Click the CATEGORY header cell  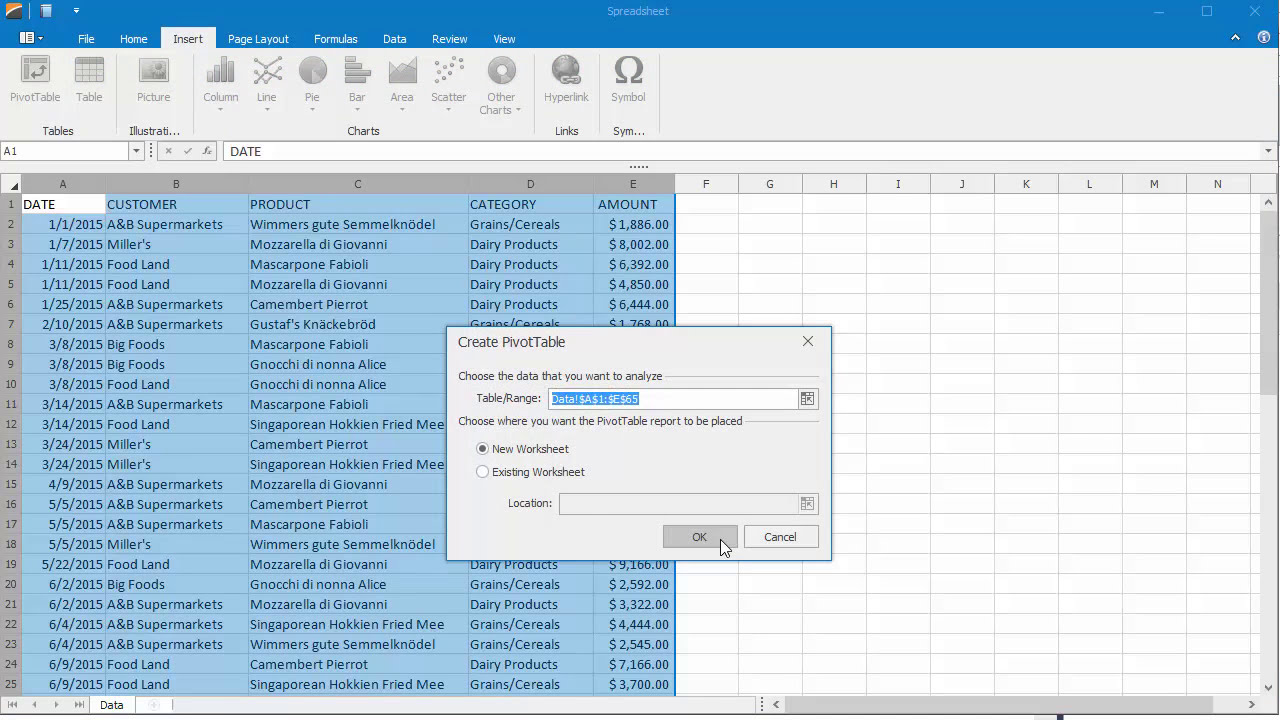(x=531, y=204)
